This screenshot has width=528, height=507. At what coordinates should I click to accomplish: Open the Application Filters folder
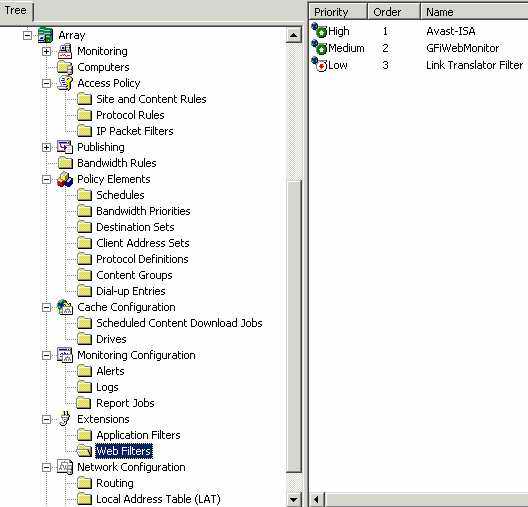(138, 435)
